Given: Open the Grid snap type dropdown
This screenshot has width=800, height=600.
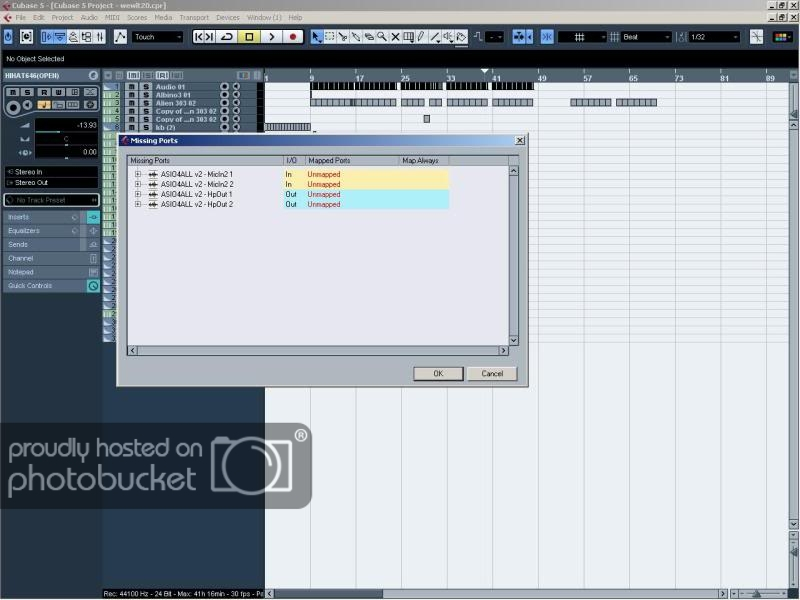Looking at the screenshot, I should coord(582,37).
